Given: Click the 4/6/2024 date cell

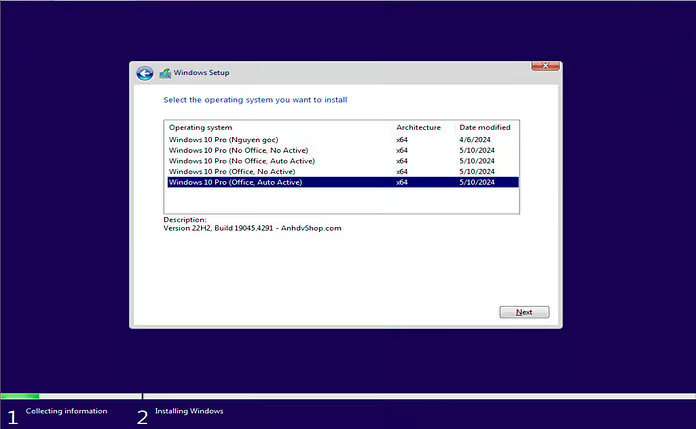Looking at the screenshot, I should click(475, 139).
